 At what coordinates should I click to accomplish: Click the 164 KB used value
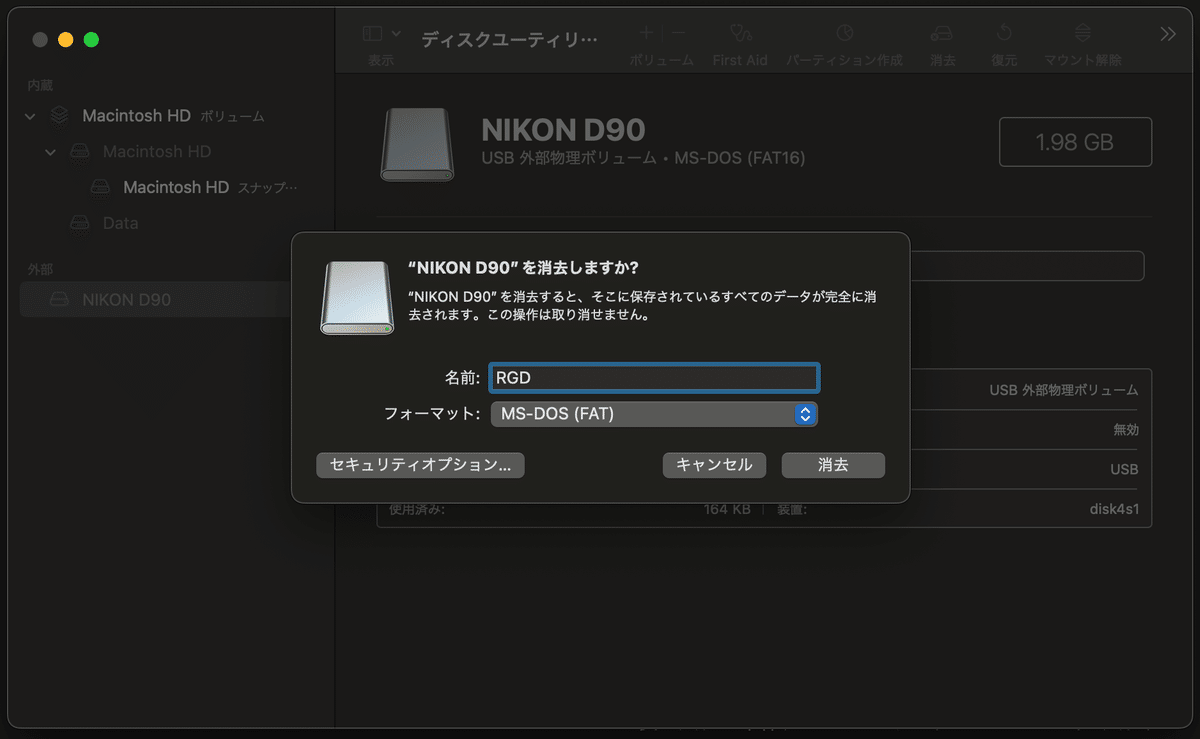(727, 509)
